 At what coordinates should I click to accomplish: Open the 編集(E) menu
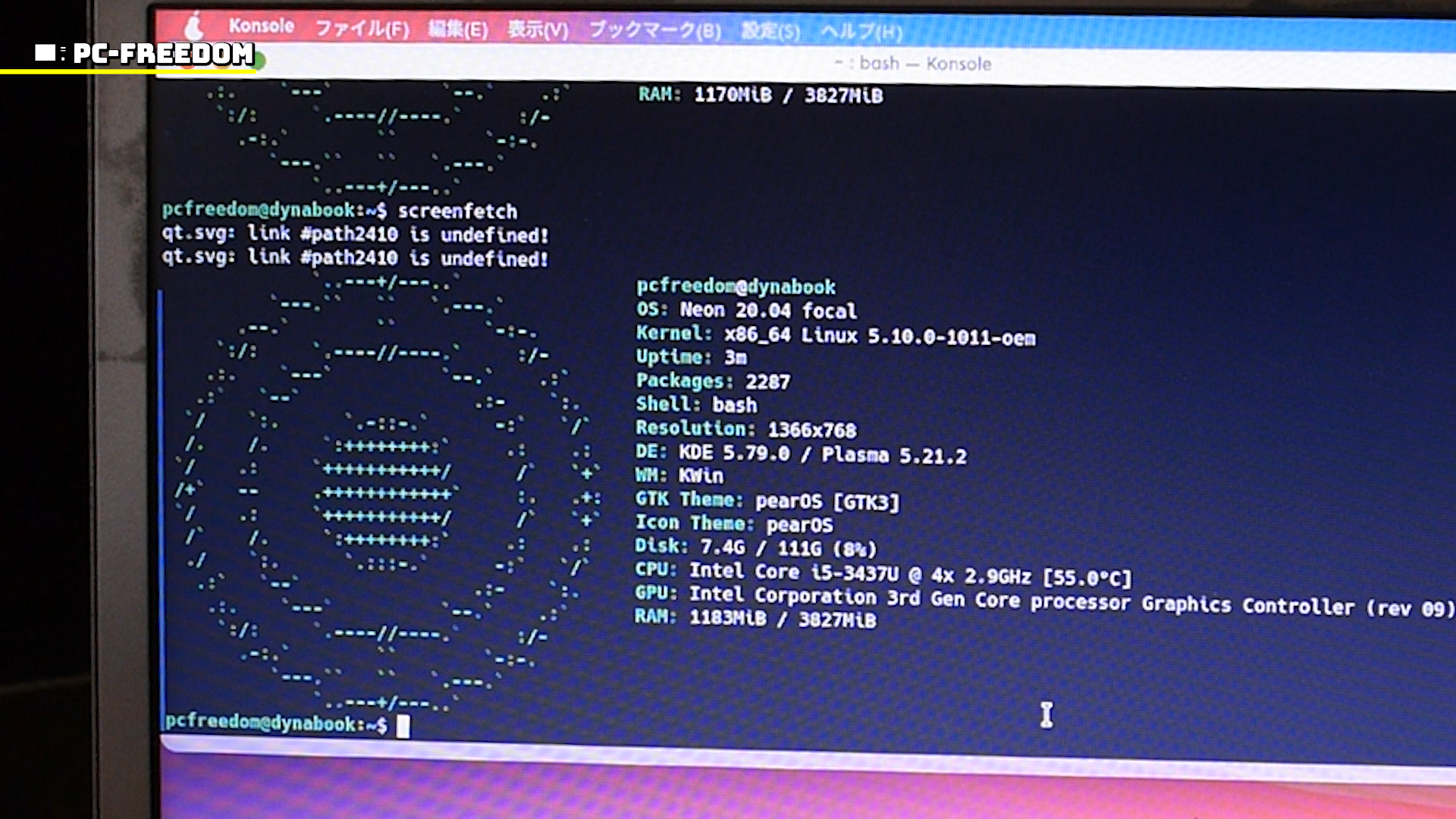click(457, 30)
